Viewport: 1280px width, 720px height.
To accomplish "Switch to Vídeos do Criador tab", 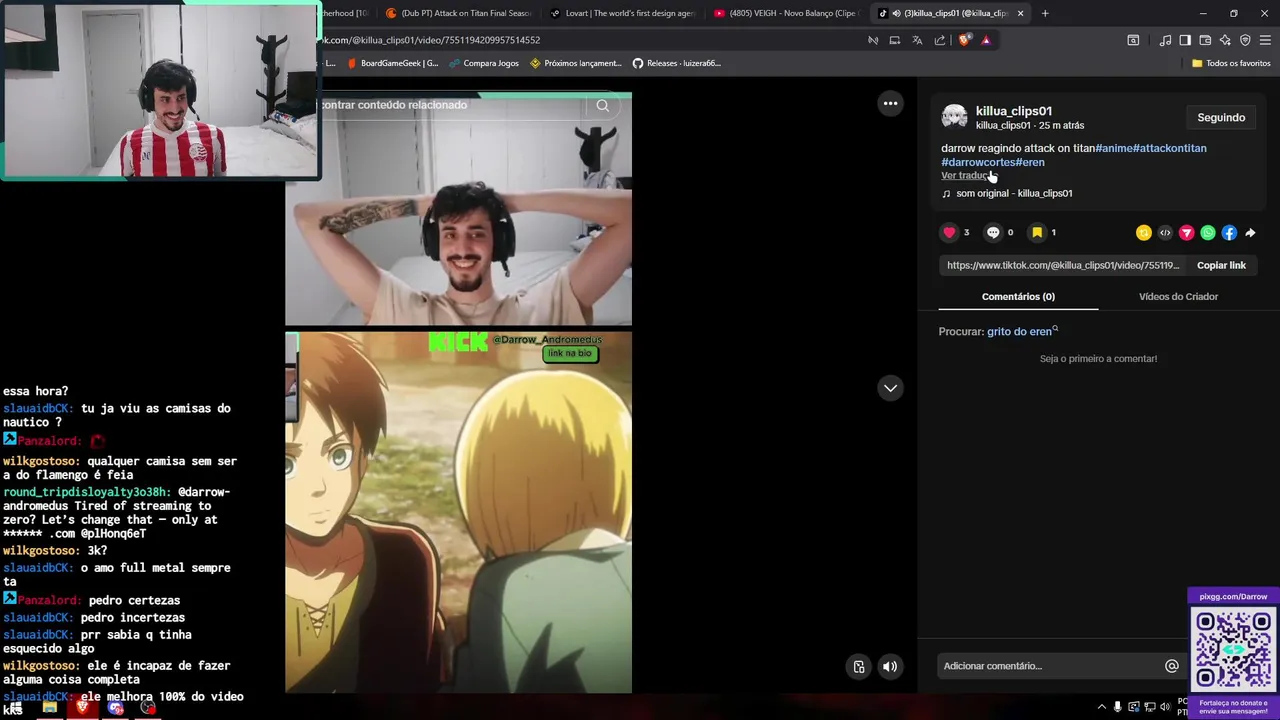I will [x=1178, y=296].
